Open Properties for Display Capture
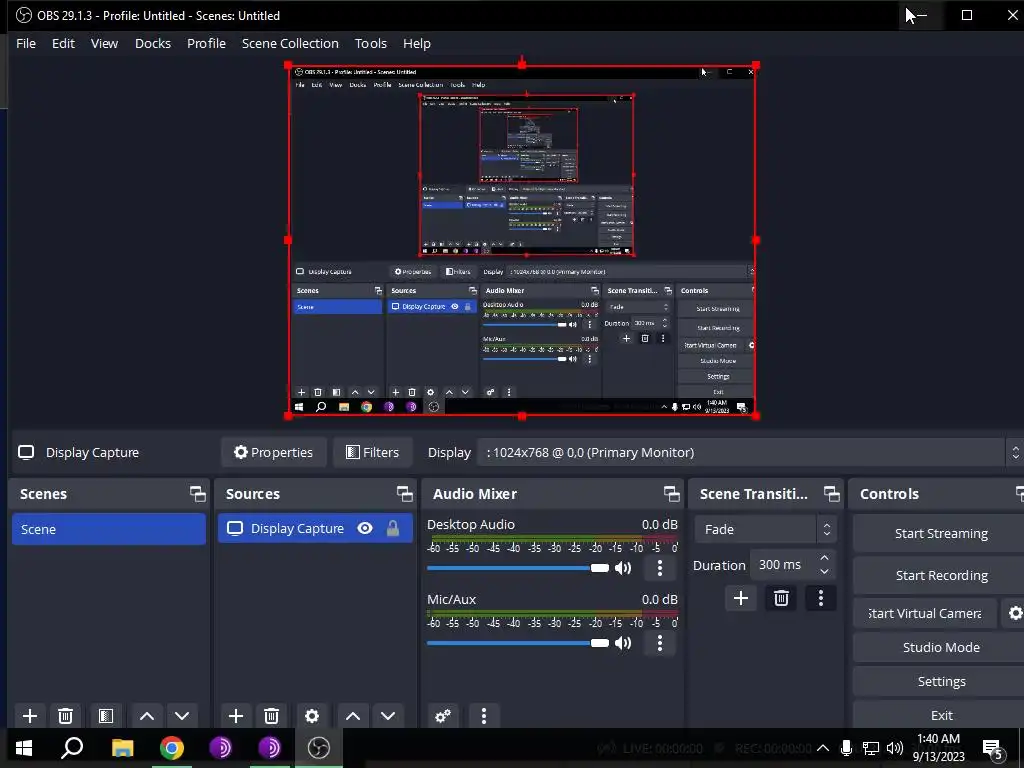 [x=274, y=453]
